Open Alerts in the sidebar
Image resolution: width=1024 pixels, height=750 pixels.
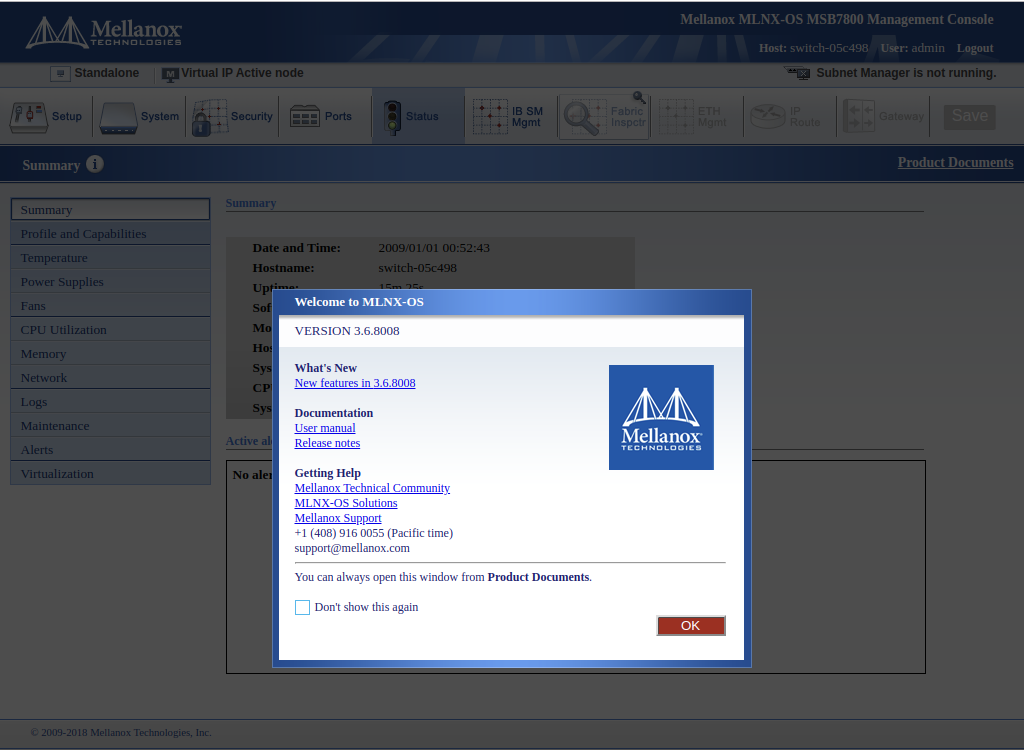(x=110, y=450)
